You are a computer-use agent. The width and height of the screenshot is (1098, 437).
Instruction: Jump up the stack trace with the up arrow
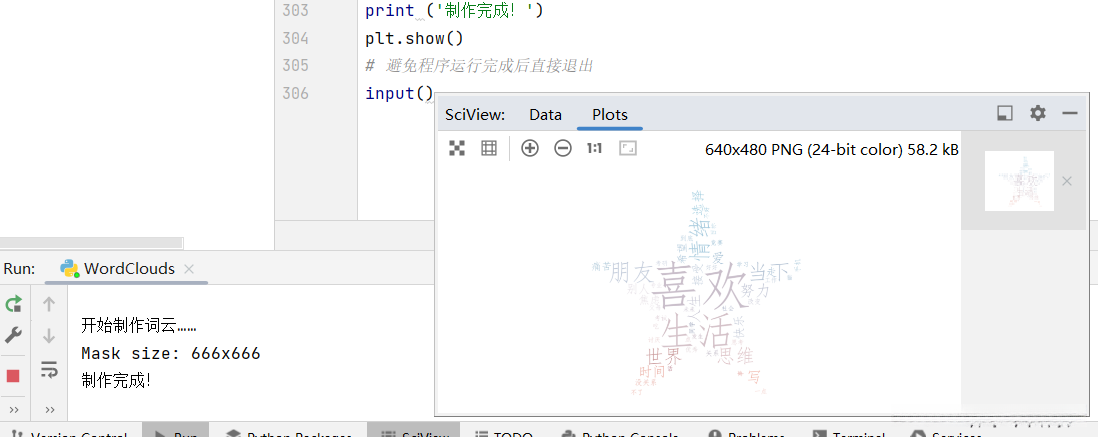pos(48,304)
